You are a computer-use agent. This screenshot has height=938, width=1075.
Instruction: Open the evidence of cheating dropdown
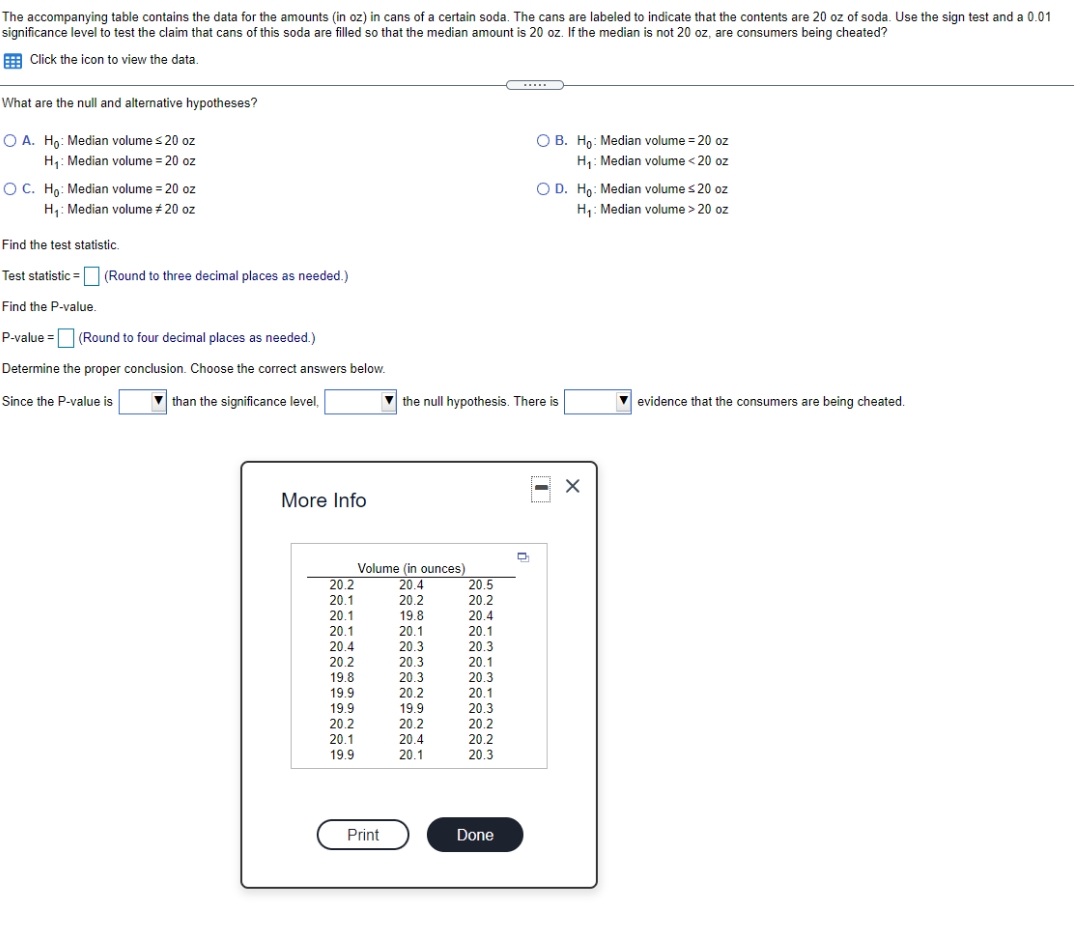[598, 402]
